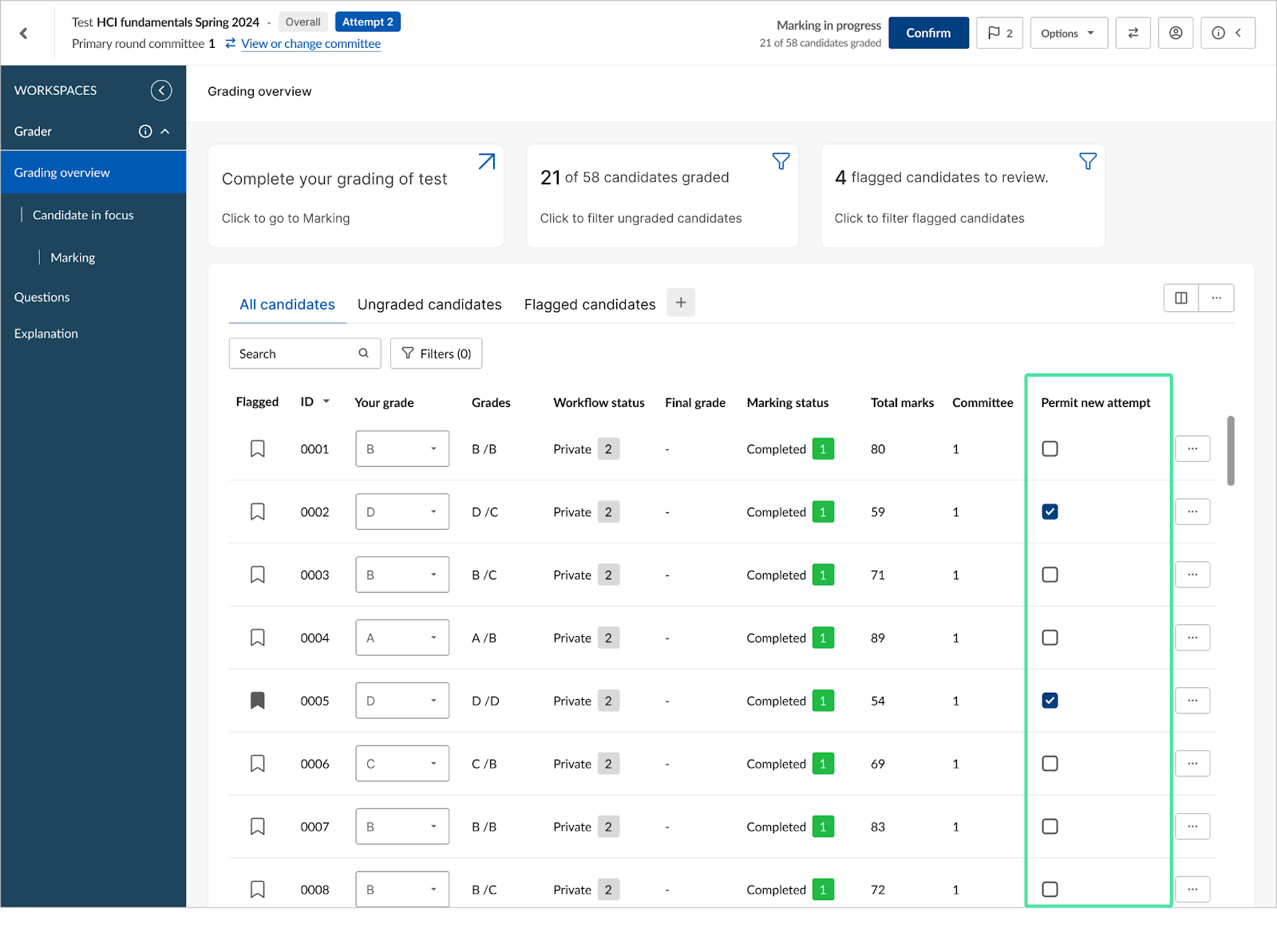This screenshot has width=1277, height=952.
Task: Open Questions in the sidebar
Action: click(x=42, y=297)
